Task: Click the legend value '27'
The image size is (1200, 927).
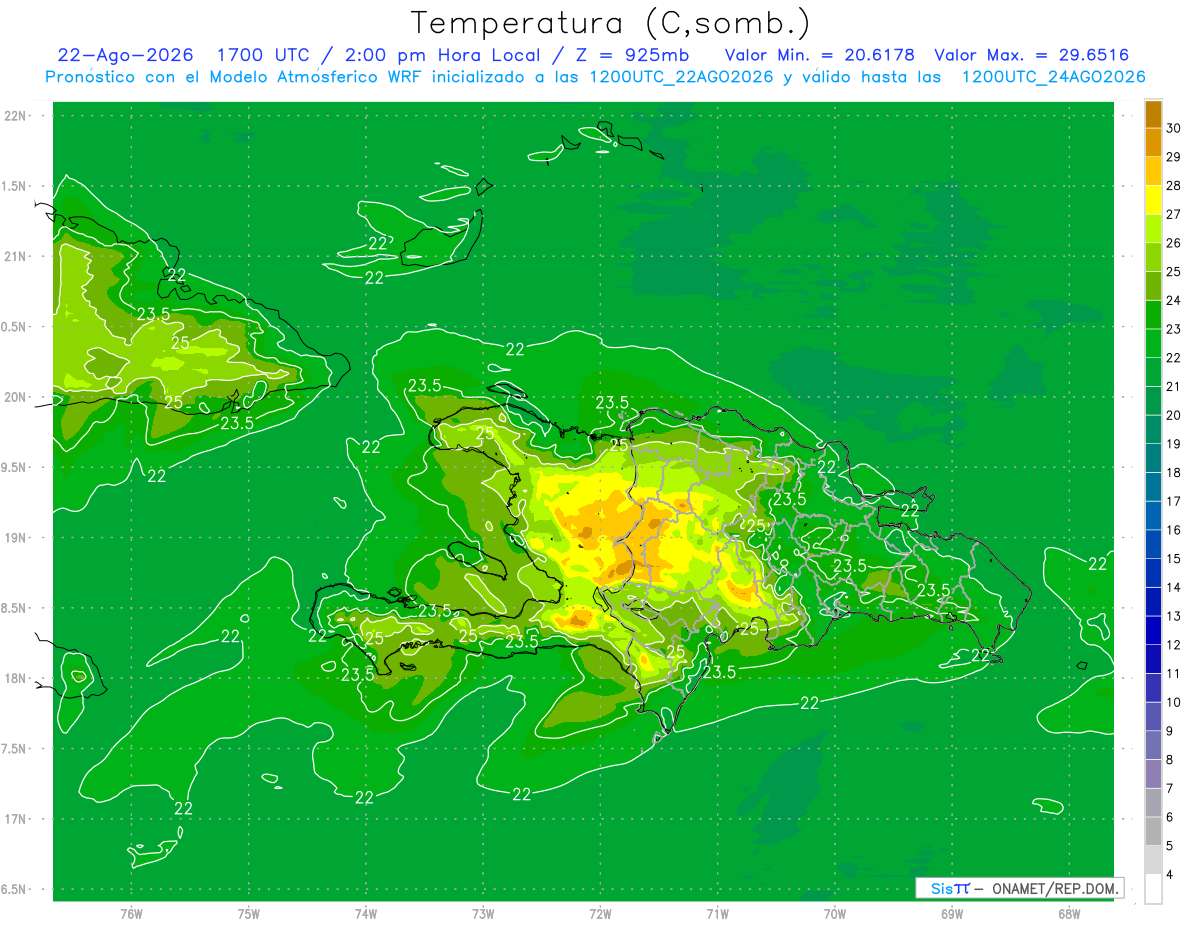Action: [x=1175, y=214]
